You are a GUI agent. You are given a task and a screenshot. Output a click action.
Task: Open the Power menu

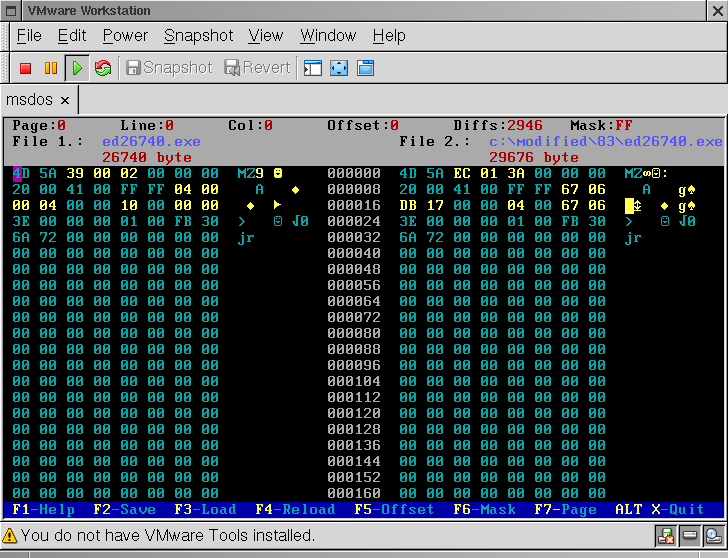(125, 36)
